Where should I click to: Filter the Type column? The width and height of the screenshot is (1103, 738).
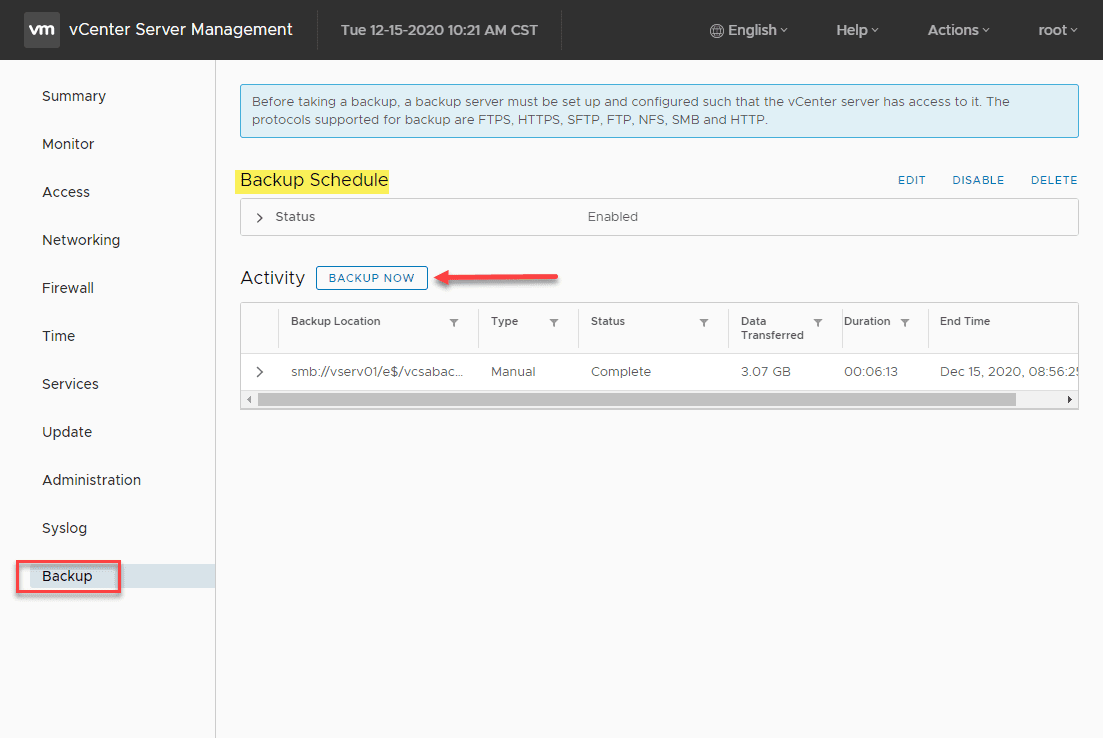point(554,322)
